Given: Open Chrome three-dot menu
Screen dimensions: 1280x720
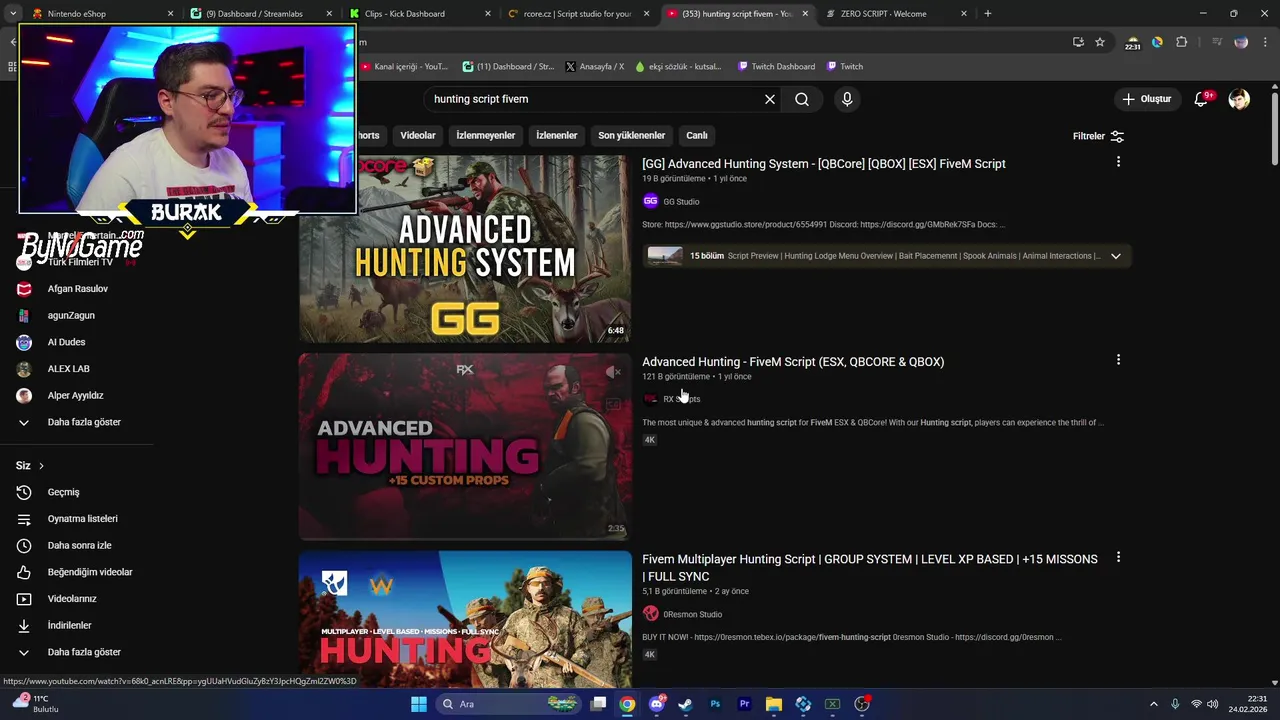Looking at the screenshot, I should [1265, 42].
